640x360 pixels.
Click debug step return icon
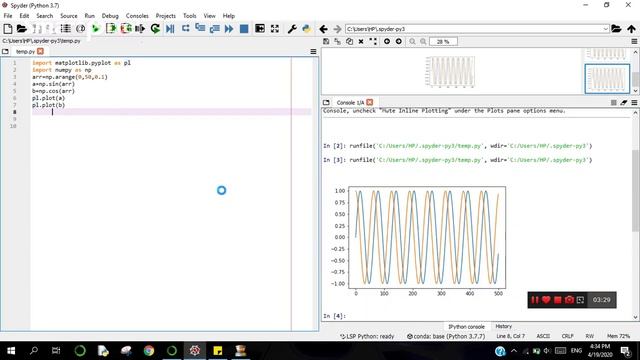[214, 29]
